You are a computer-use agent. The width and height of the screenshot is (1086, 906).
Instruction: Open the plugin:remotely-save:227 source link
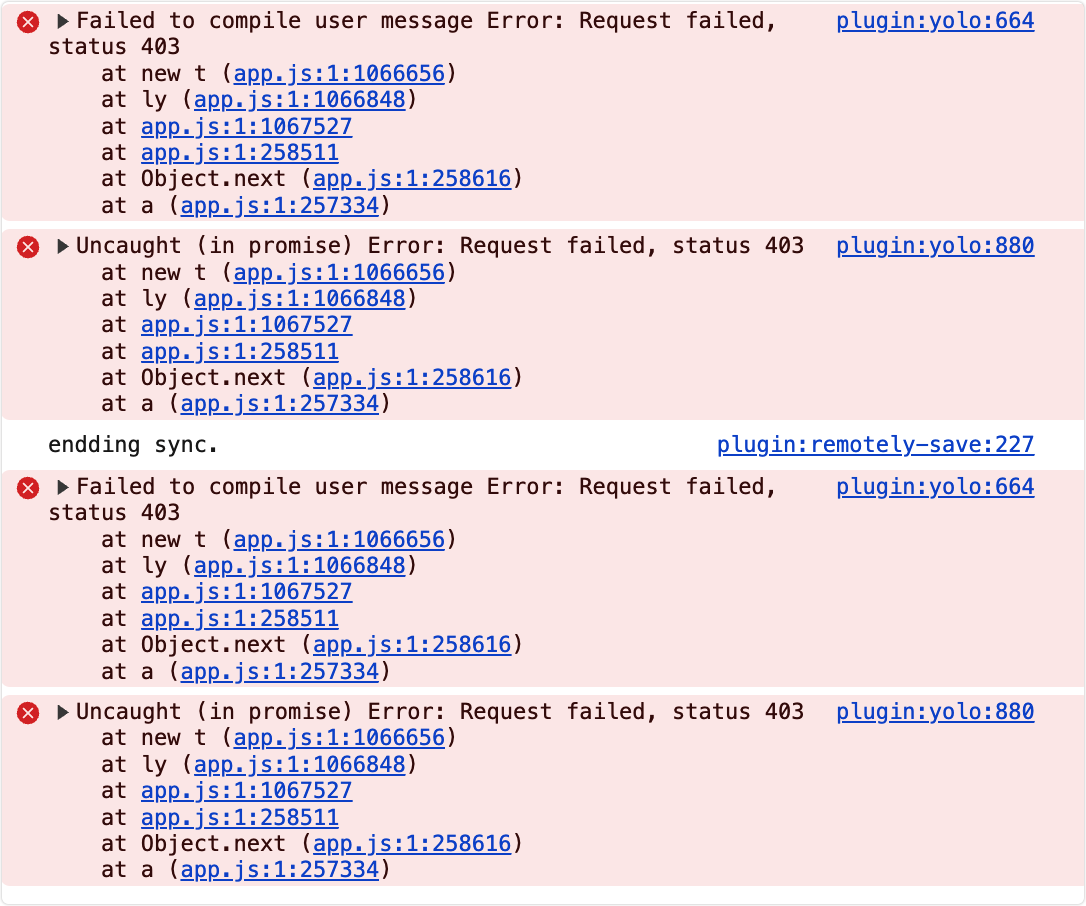click(875, 445)
